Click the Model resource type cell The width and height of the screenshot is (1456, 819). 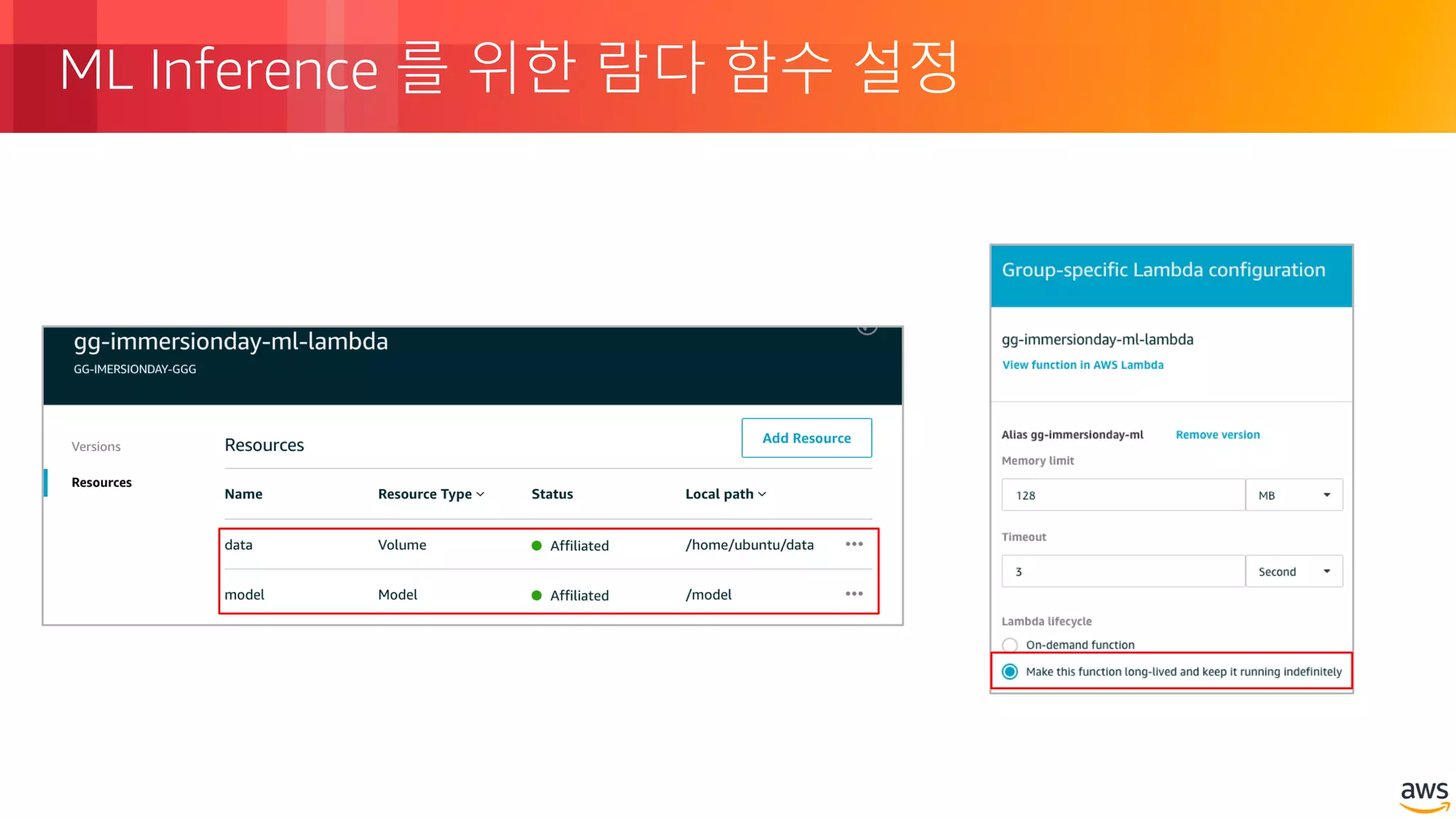(x=397, y=594)
